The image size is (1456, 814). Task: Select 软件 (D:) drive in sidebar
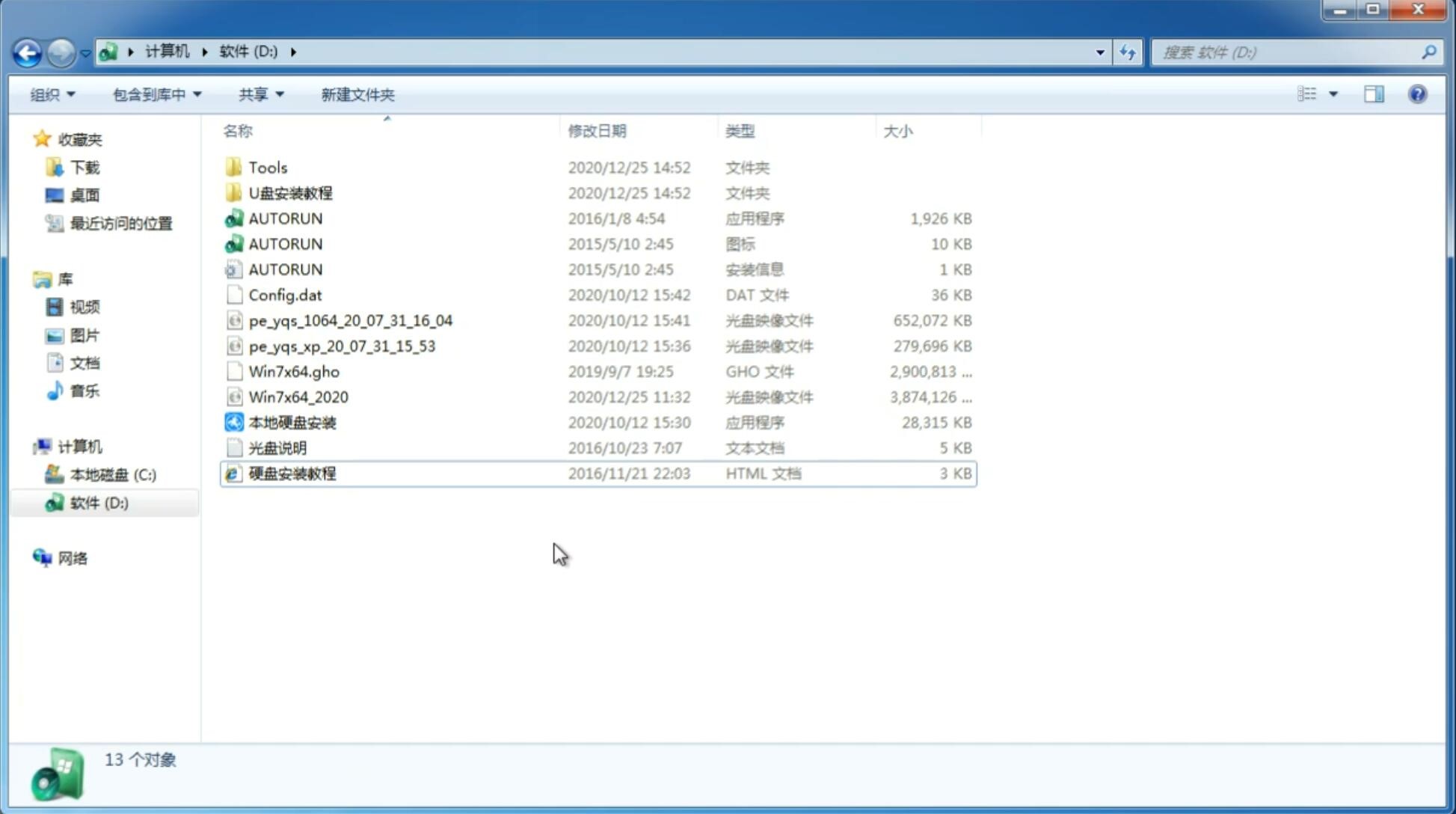(99, 502)
